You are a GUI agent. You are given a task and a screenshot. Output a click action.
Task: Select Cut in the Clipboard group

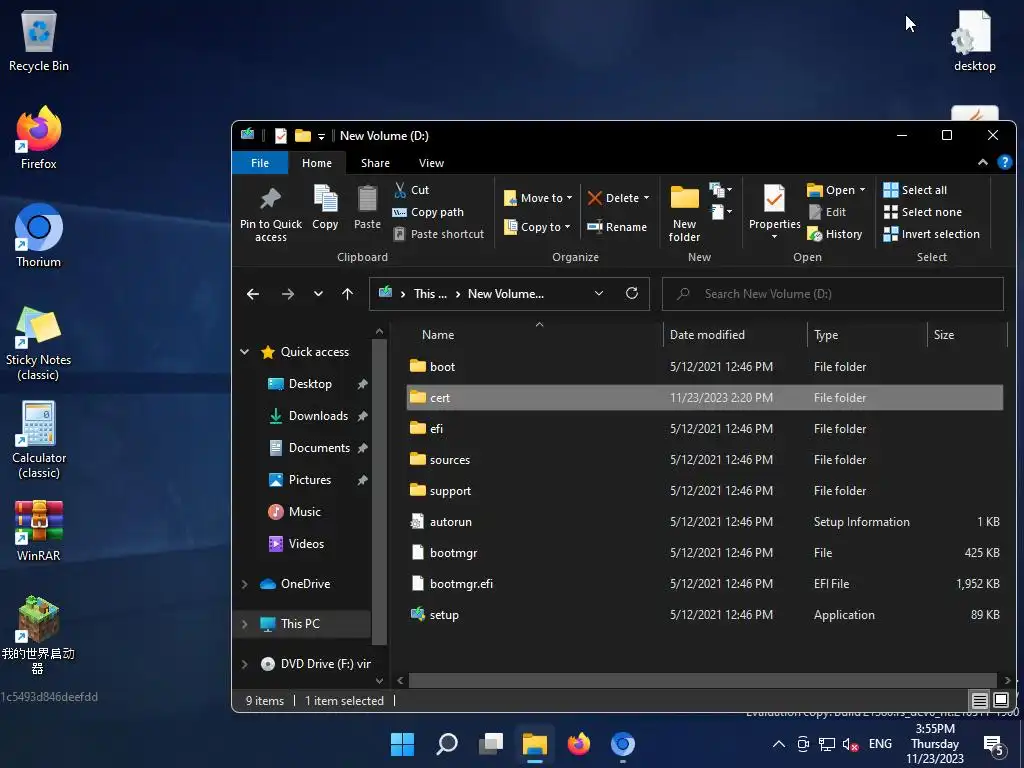point(411,190)
